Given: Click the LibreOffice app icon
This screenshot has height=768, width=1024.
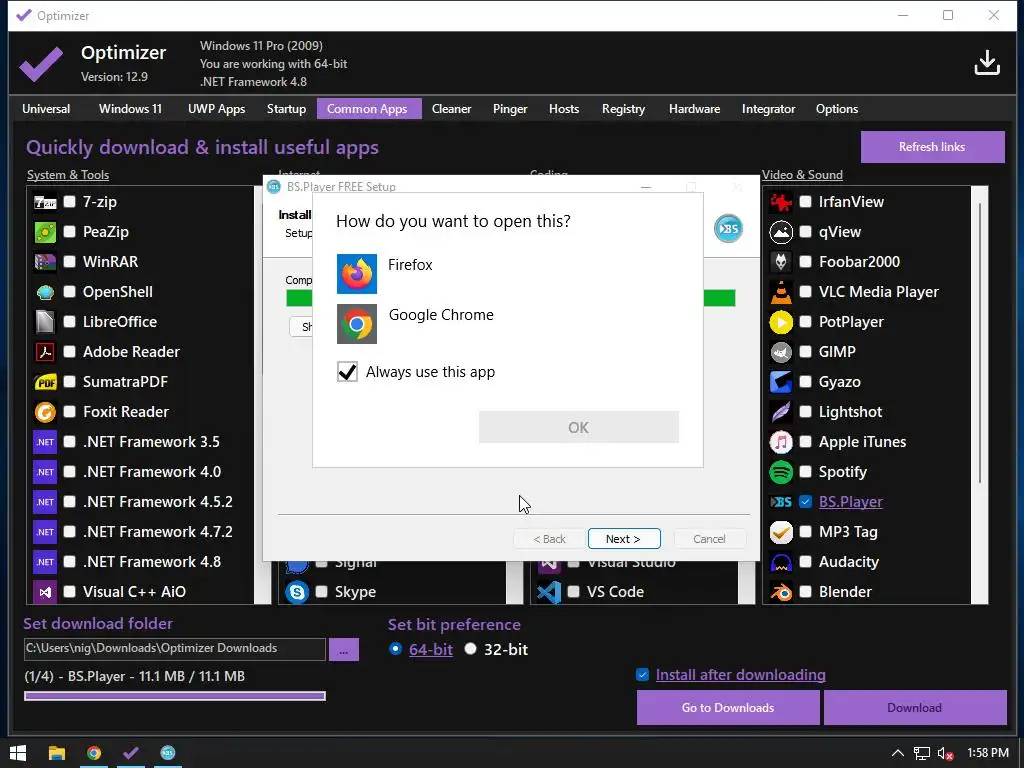Looking at the screenshot, I should point(45,322).
